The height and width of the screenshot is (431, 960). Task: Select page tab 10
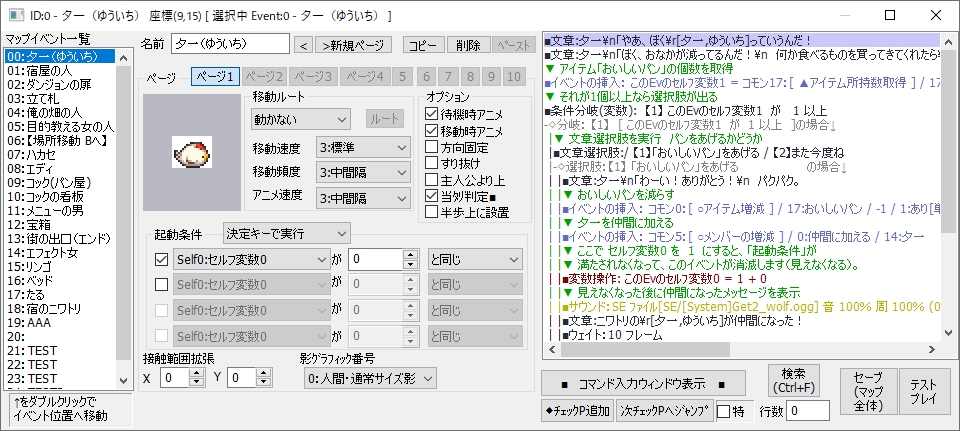coord(515,77)
